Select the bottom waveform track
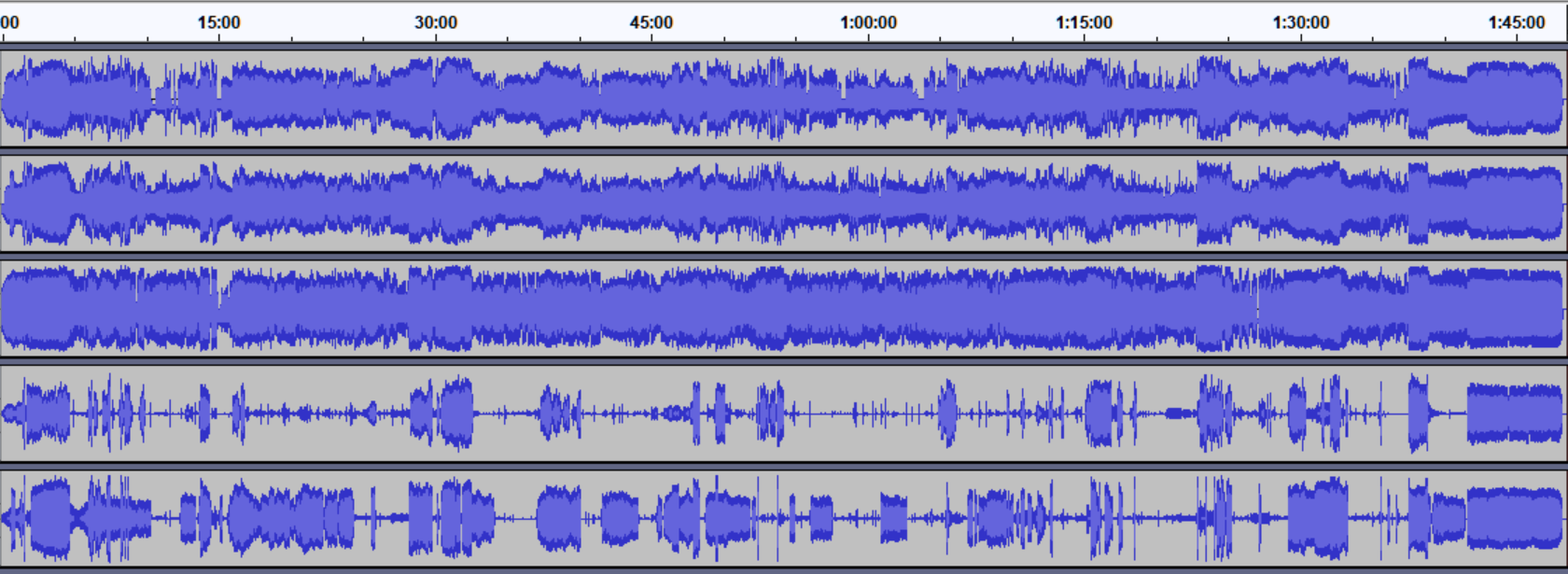Image resolution: width=1568 pixels, height=574 pixels. coord(782,519)
